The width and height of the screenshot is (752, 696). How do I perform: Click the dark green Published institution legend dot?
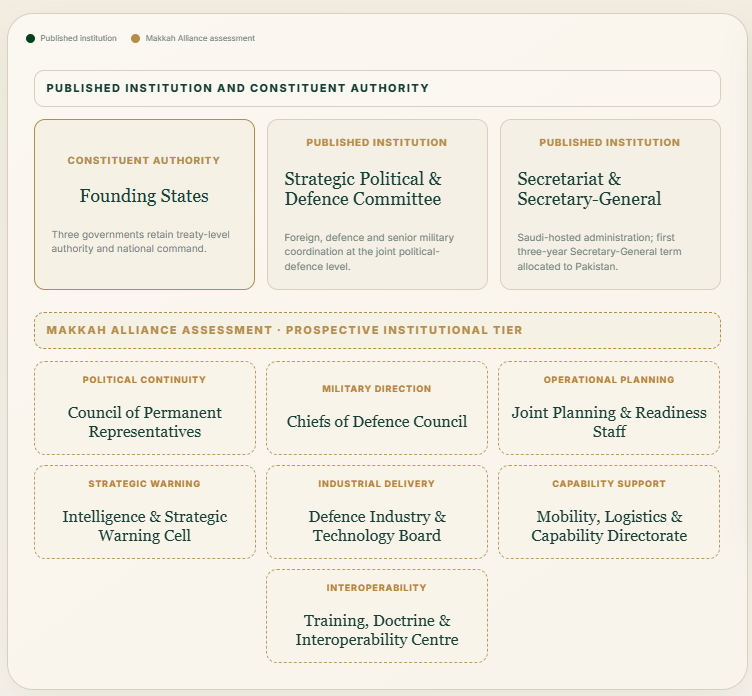(x=30, y=38)
